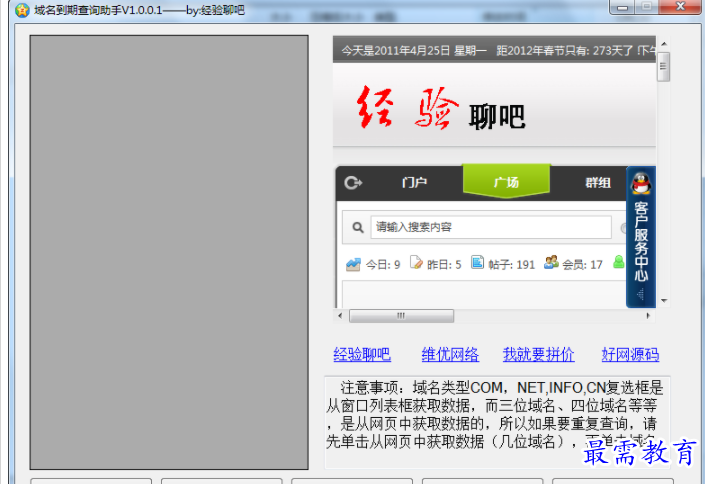
Task: Open the 好网源码 link
Action: (x=630, y=354)
